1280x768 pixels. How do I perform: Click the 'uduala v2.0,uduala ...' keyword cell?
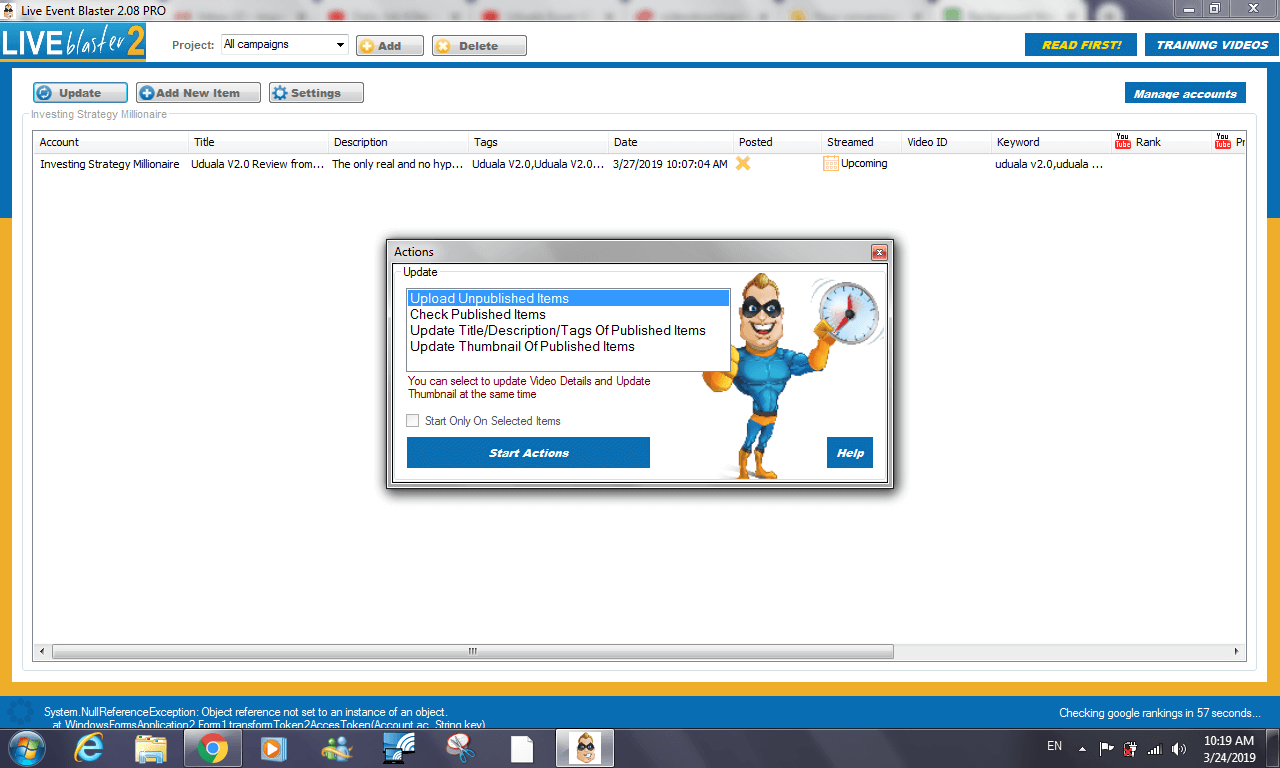coord(1049,164)
